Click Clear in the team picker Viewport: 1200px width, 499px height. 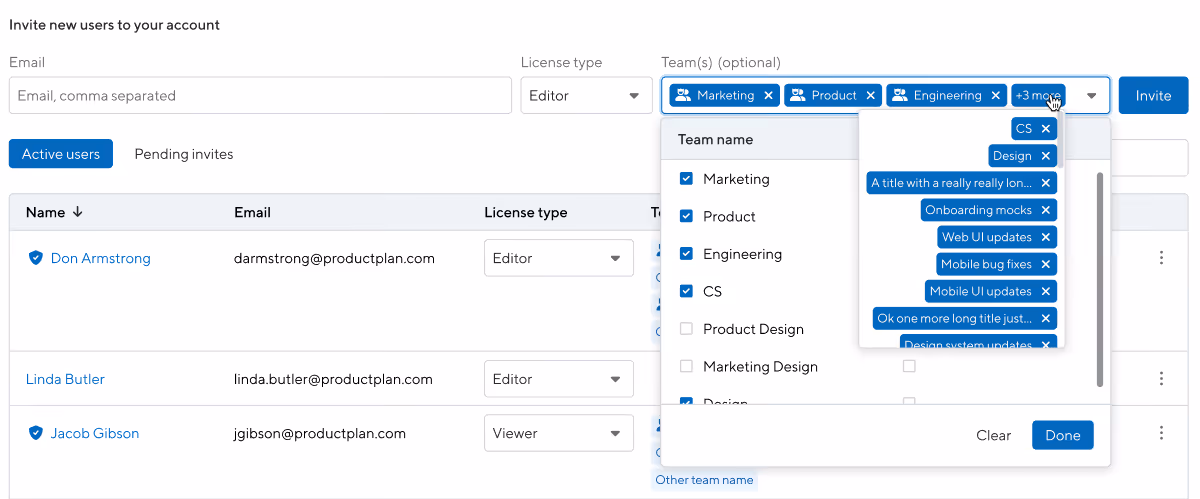click(x=993, y=435)
